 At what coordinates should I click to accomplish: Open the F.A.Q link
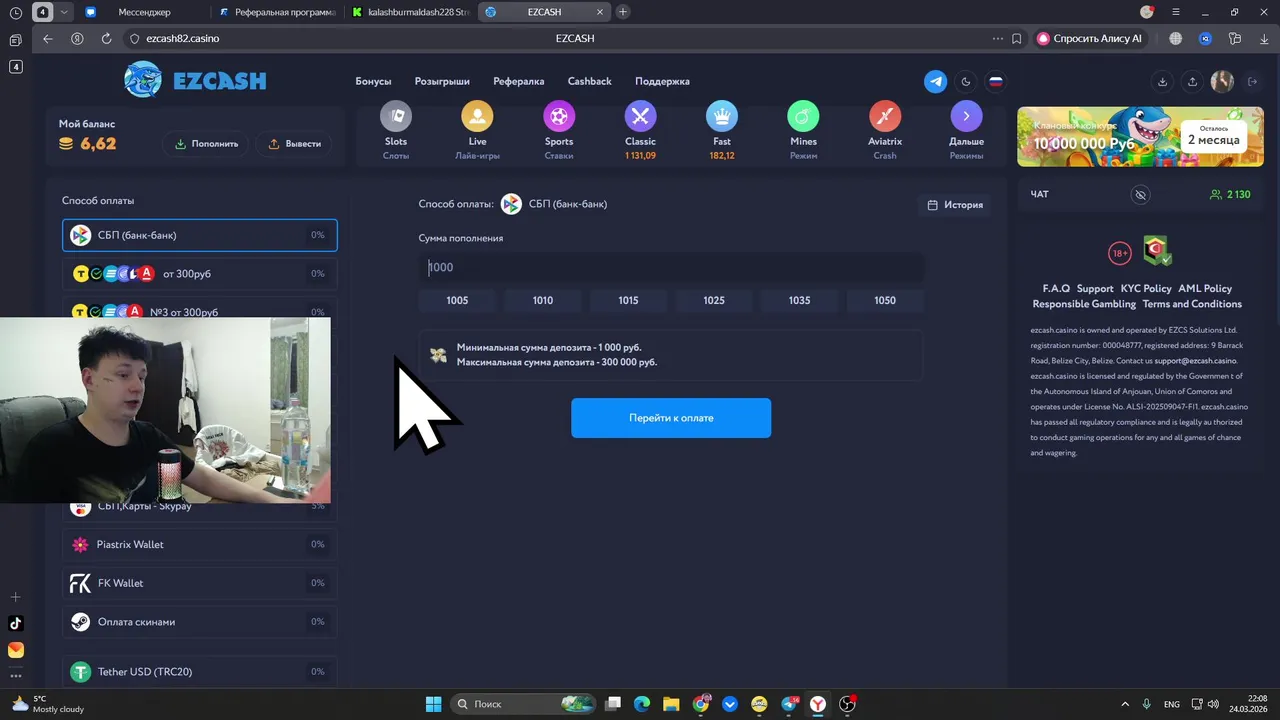coord(1056,288)
